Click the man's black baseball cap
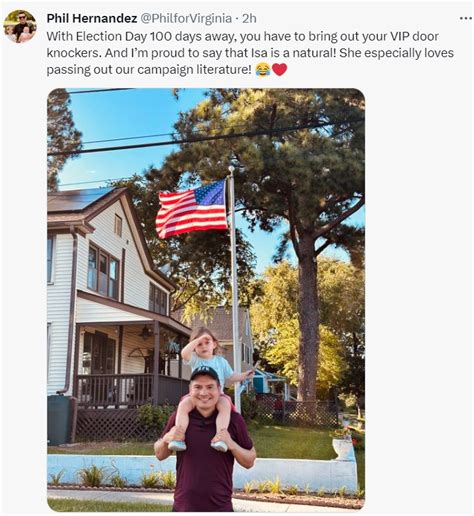The image size is (474, 516). click(205, 375)
